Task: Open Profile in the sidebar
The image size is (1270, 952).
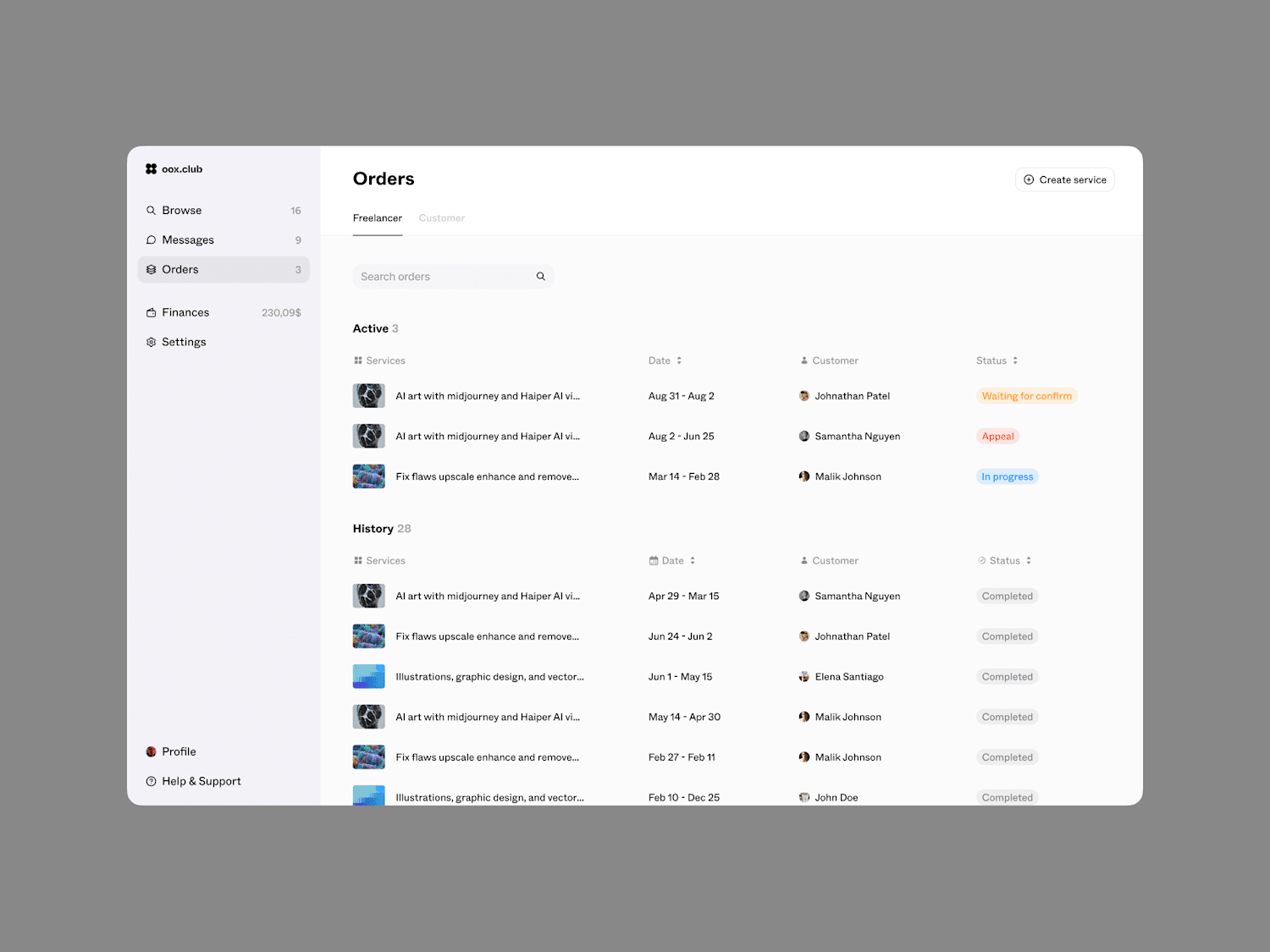Action: pos(224,752)
